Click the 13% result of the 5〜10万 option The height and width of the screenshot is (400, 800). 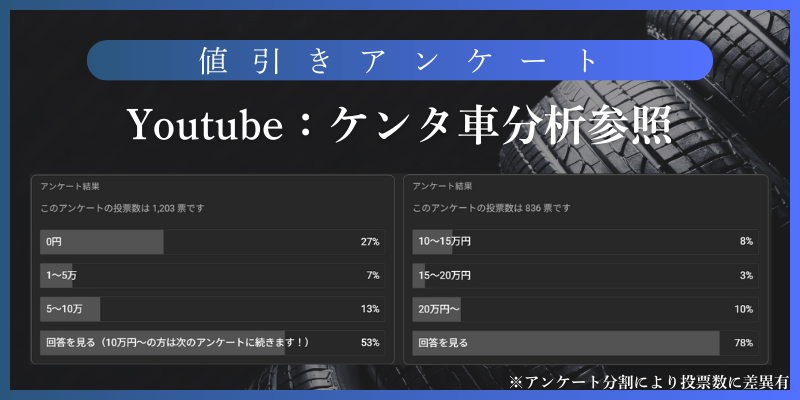coord(370,310)
